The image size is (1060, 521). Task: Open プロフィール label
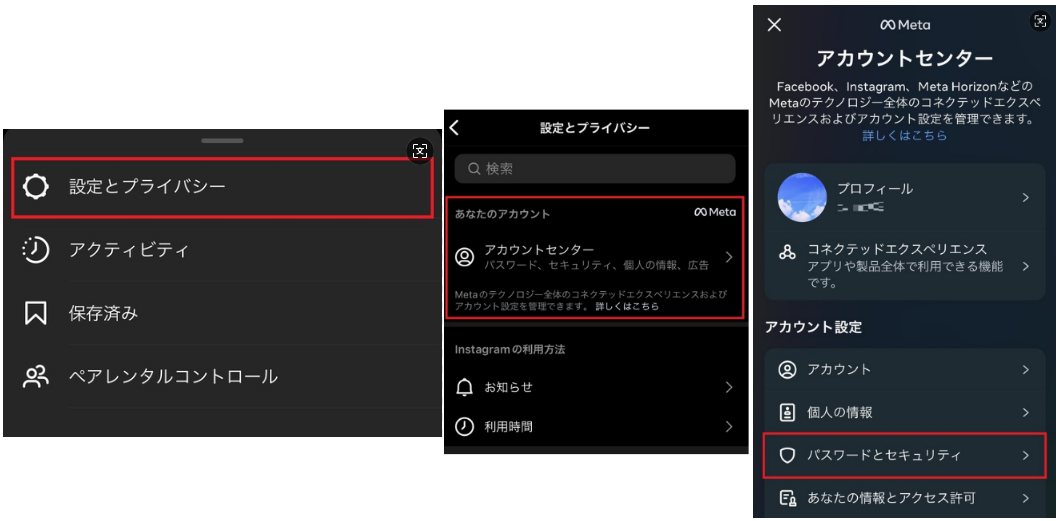coord(875,189)
